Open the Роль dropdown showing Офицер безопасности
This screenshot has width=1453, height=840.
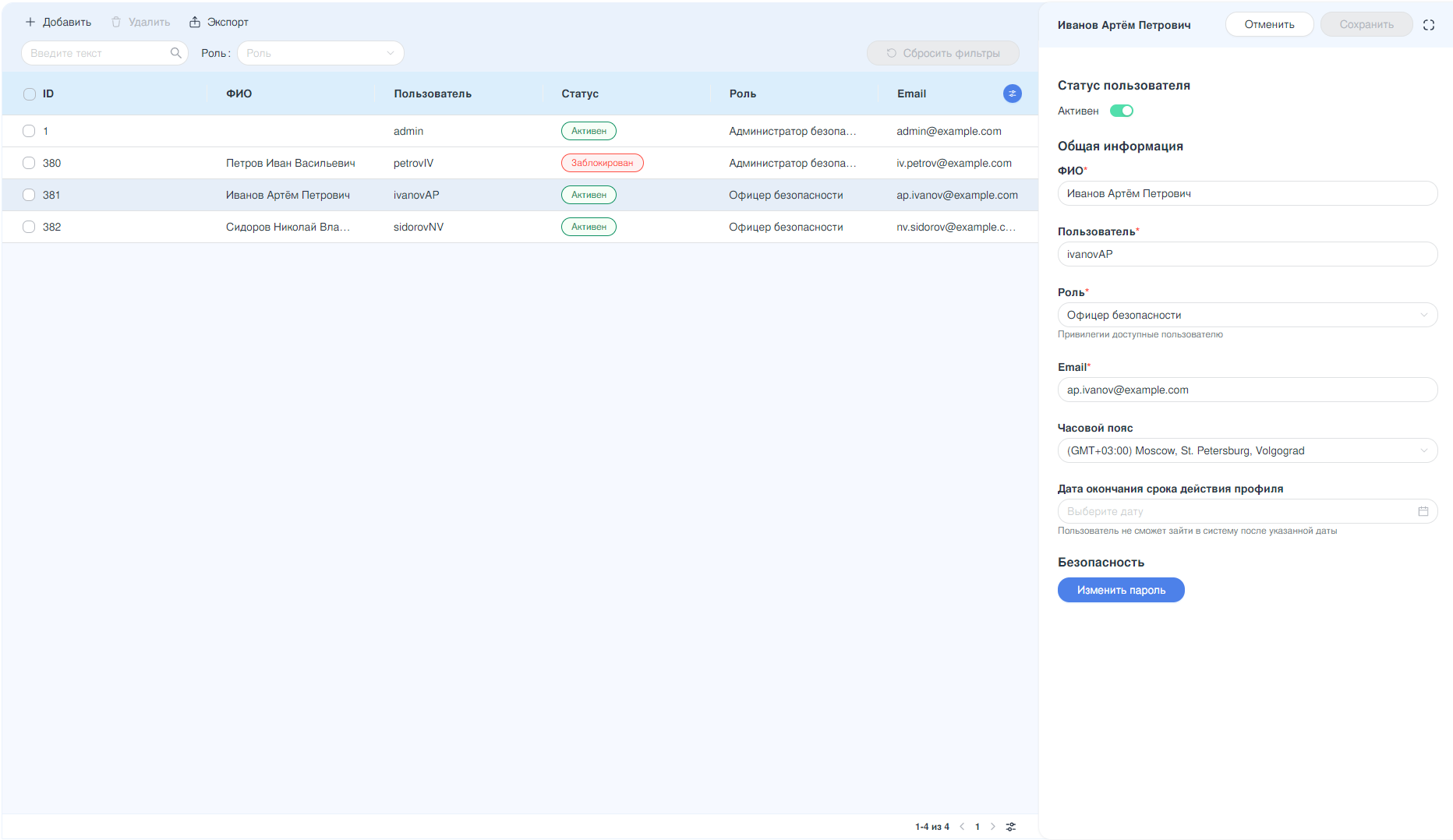tap(1247, 315)
